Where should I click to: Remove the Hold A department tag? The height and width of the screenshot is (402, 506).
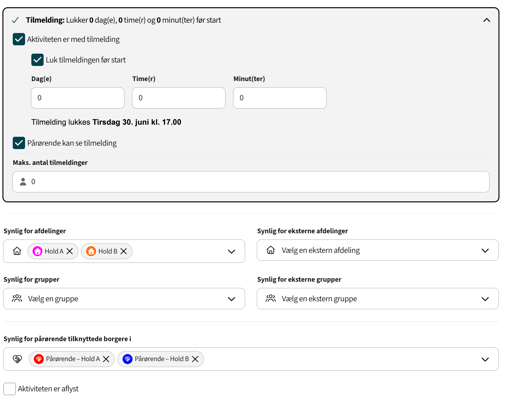point(69,251)
